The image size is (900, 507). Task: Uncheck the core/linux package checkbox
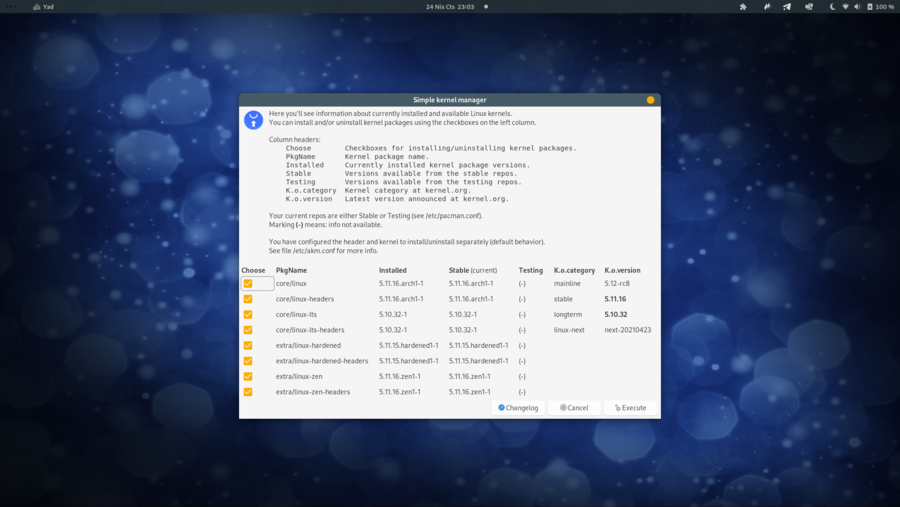248,284
